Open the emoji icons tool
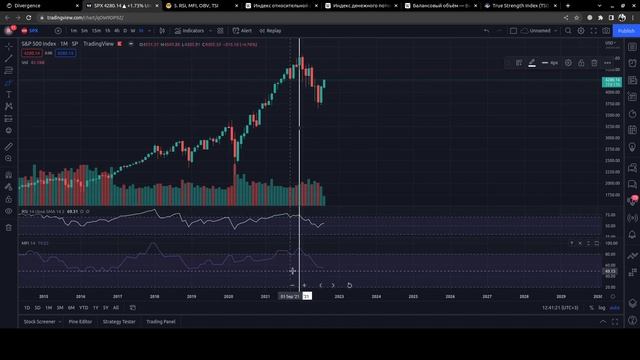Image resolution: width=640 pixels, height=360 pixels. point(9,131)
